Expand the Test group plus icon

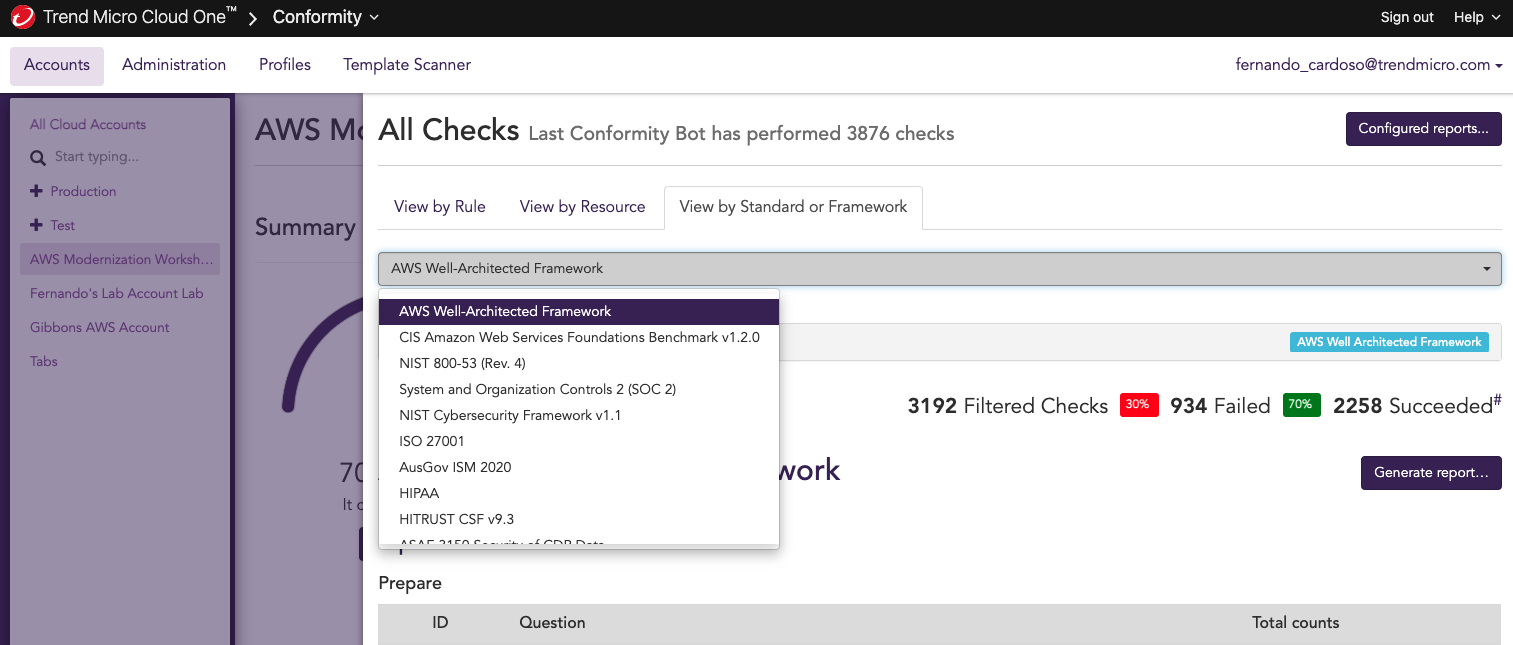click(36, 225)
